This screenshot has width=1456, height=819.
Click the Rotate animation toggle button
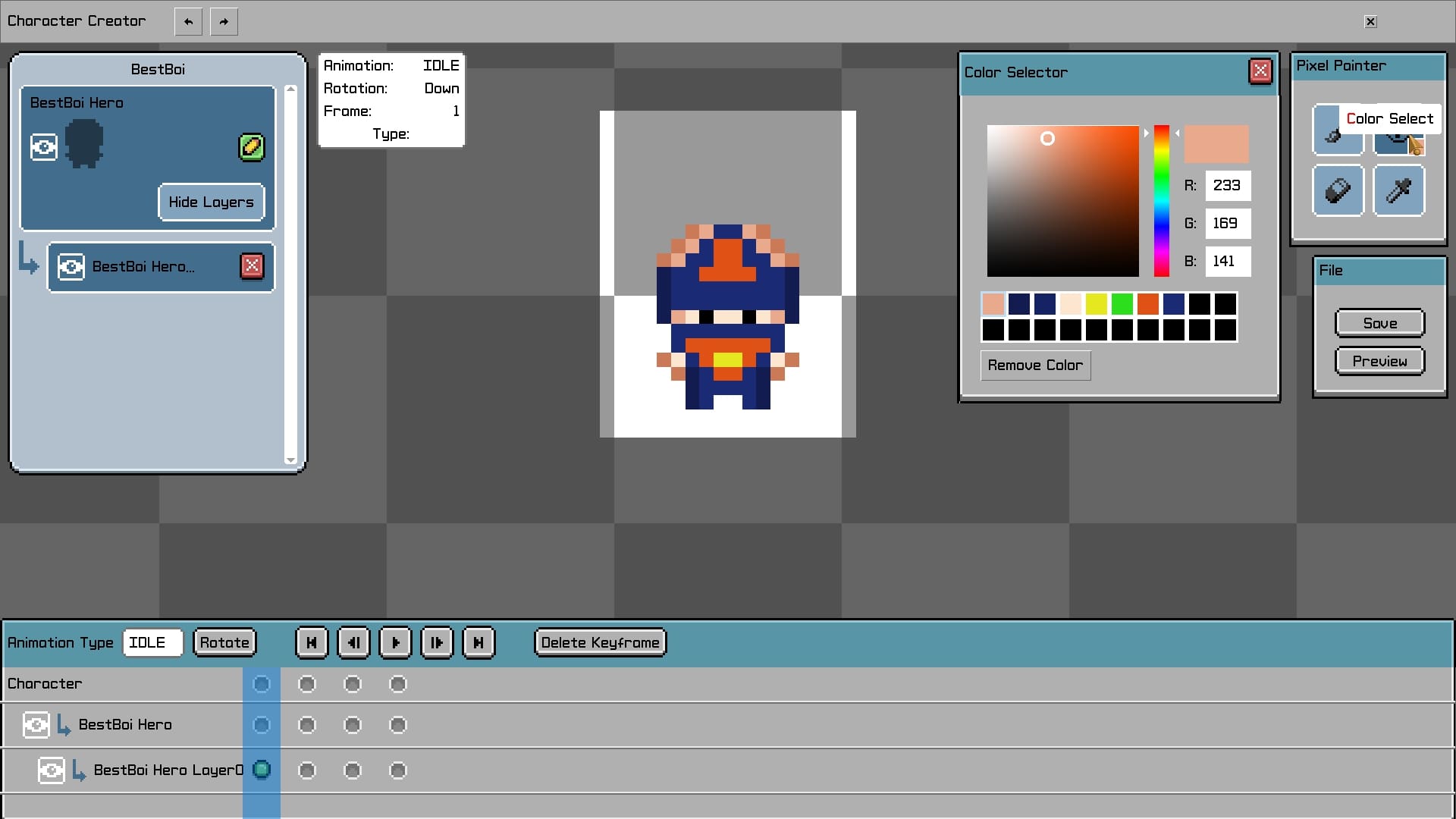[225, 643]
